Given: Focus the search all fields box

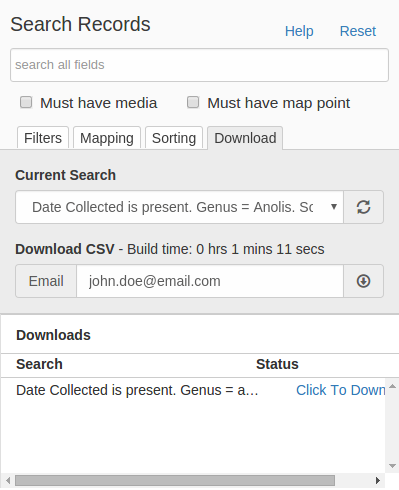Looking at the screenshot, I should [x=199, y=65].
